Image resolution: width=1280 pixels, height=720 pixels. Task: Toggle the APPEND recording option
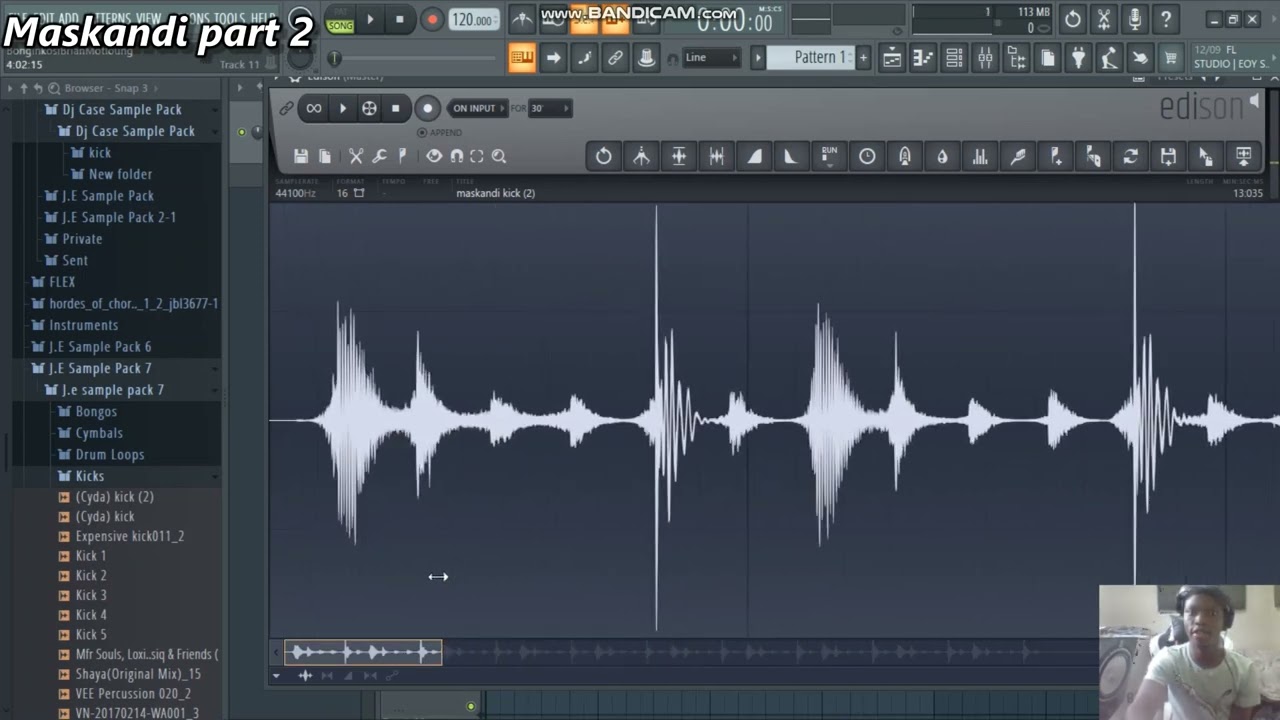click(440, 132)
